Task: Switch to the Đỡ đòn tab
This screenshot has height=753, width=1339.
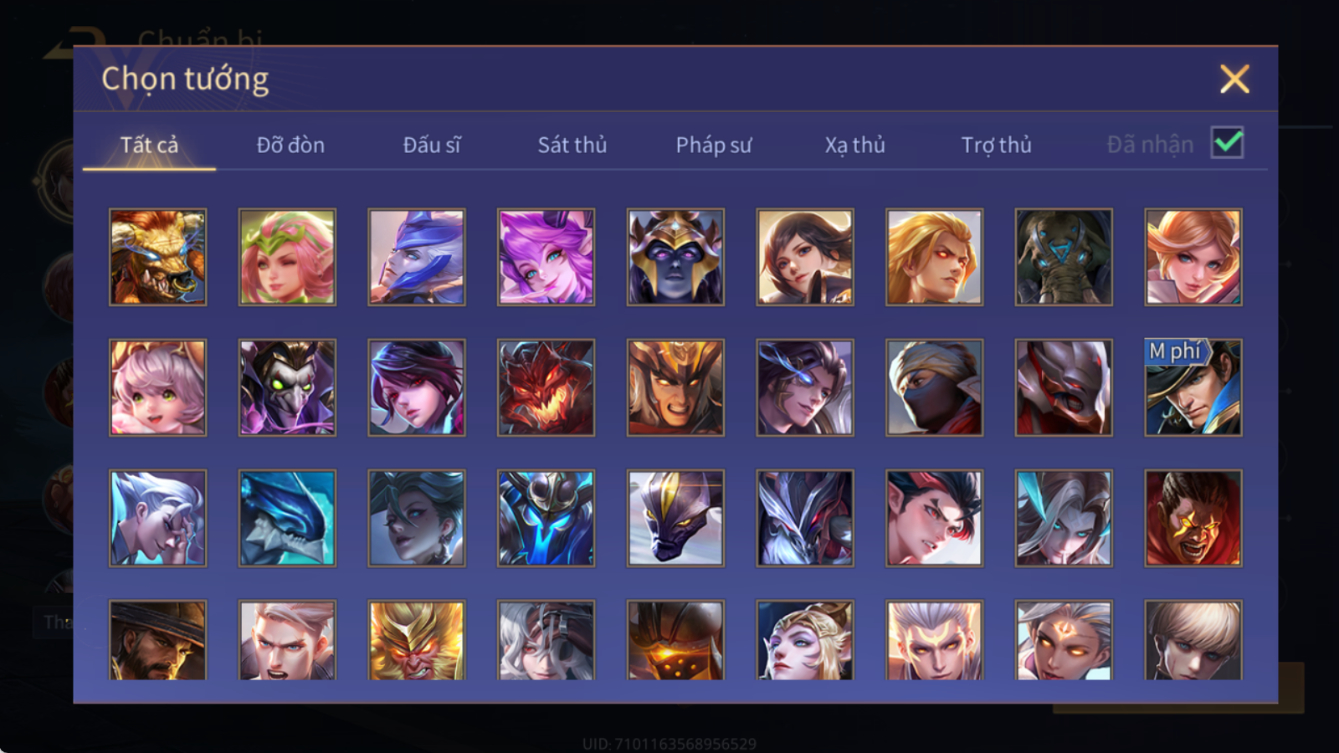Action: click(x=291, y=145)
